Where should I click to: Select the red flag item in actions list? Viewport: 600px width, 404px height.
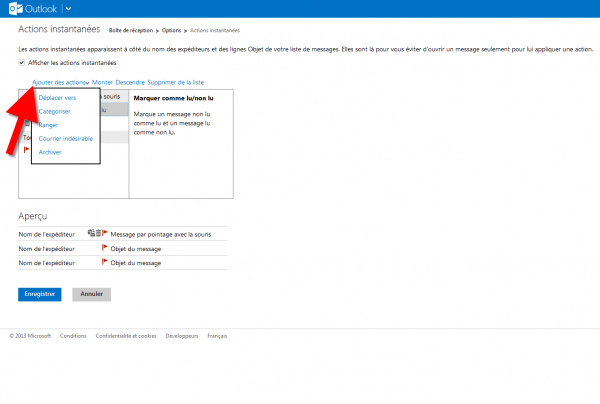26,150
